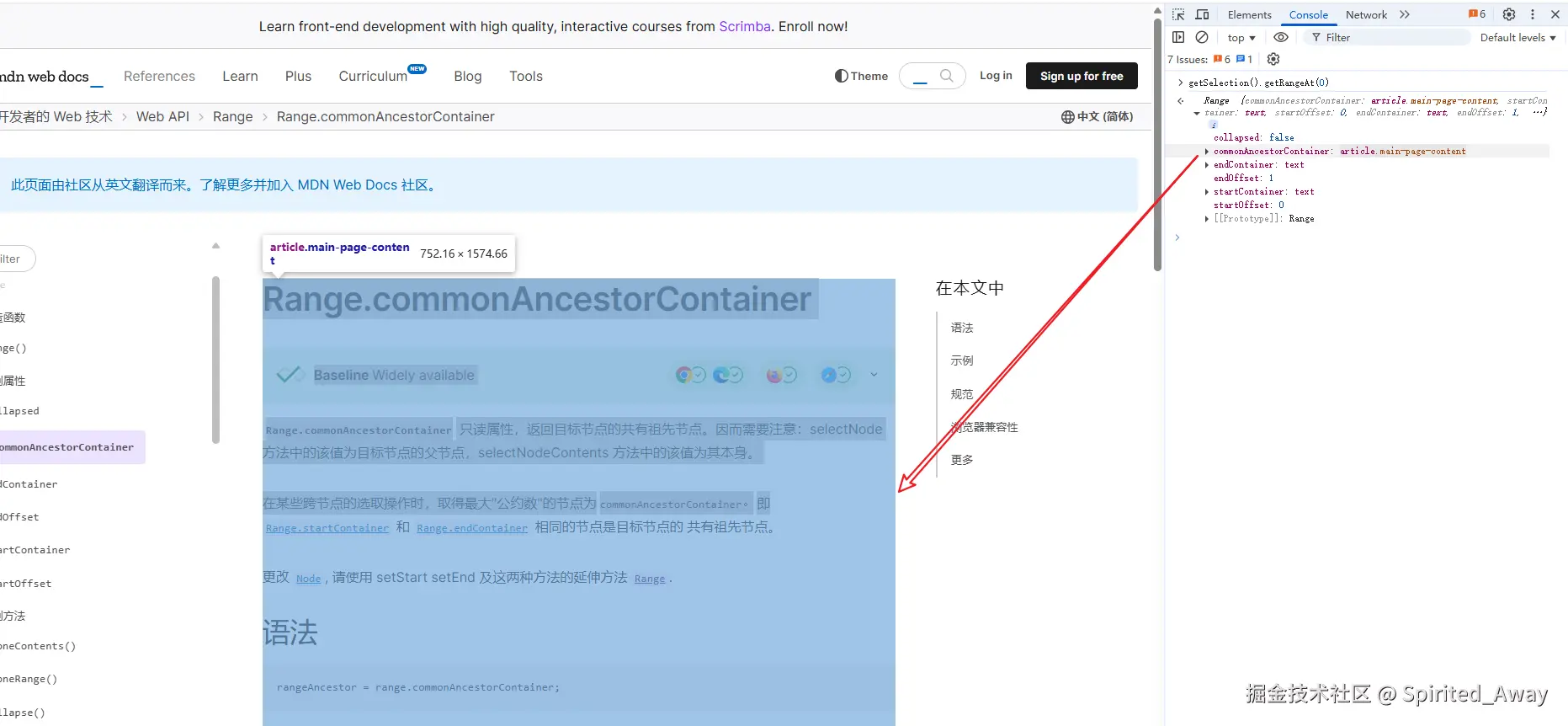Open the 6 page-error issues counter

click(1222, 59)
